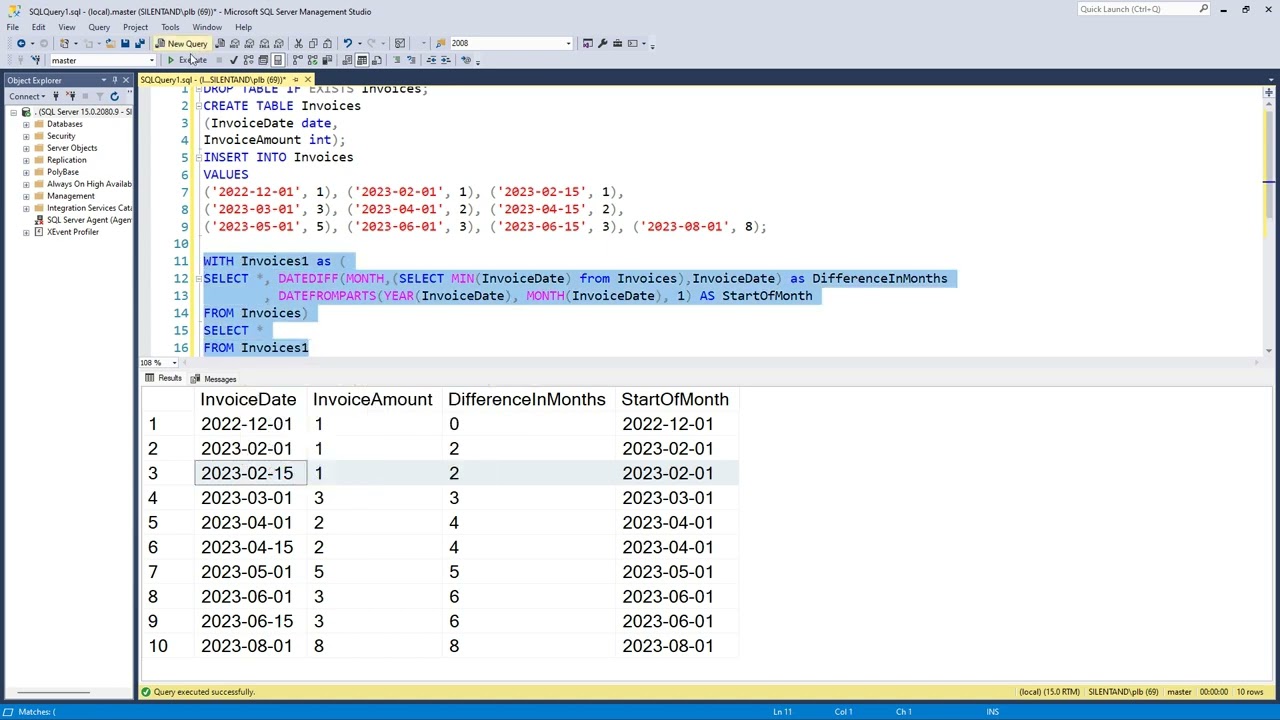Screen dimensions: 1280x720
Task: Open the Properties wrench icon
Action: tap(602, 43)
